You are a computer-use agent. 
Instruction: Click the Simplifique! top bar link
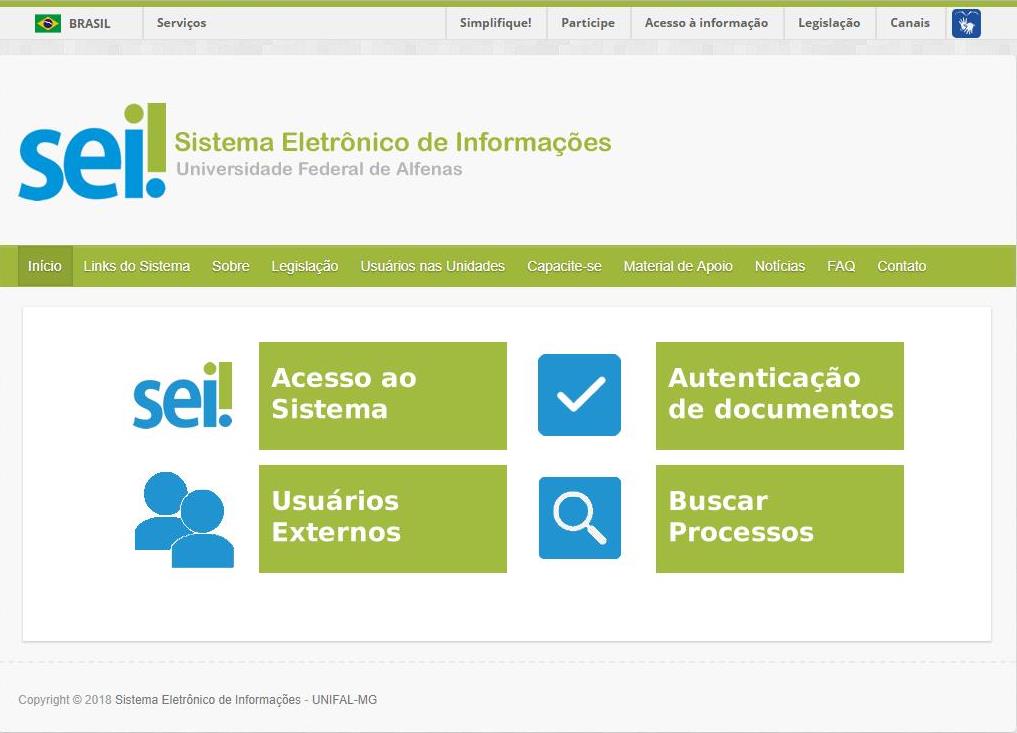pyautogui.click(x=496, y=23)
